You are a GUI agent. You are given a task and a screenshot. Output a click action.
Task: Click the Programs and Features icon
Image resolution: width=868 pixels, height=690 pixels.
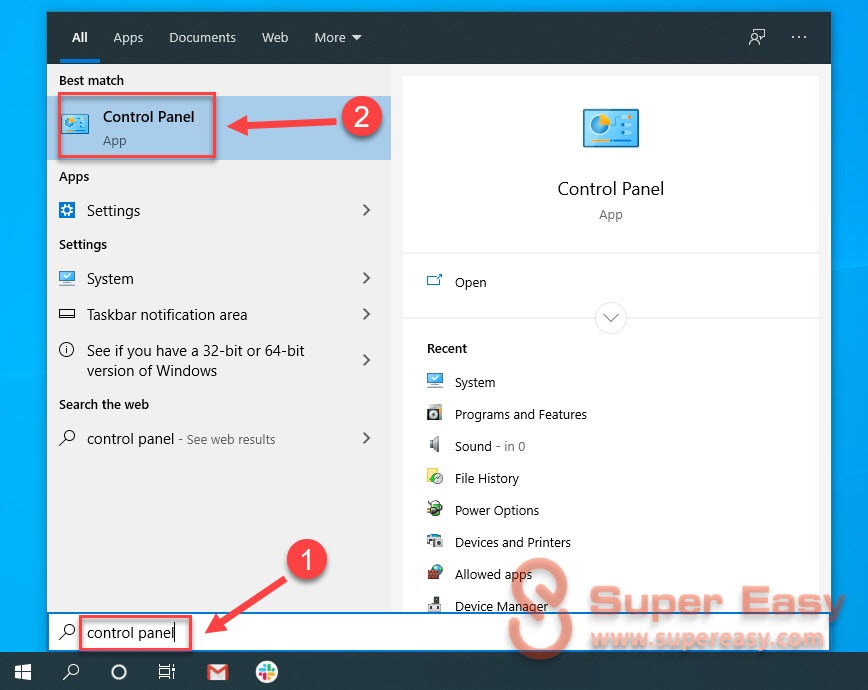435,413
